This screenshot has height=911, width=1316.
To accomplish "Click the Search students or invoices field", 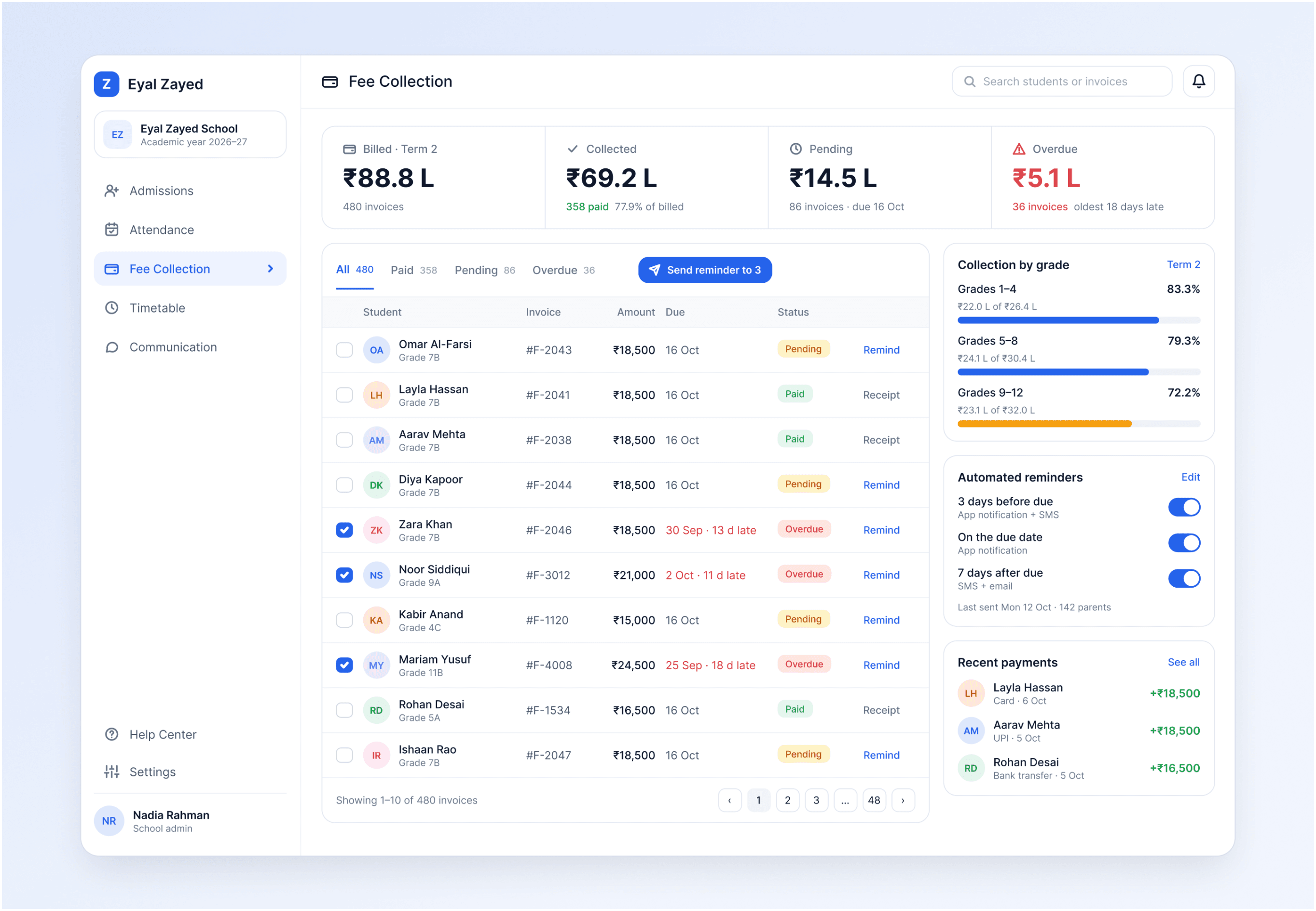I will click(x=1061, y=82).
